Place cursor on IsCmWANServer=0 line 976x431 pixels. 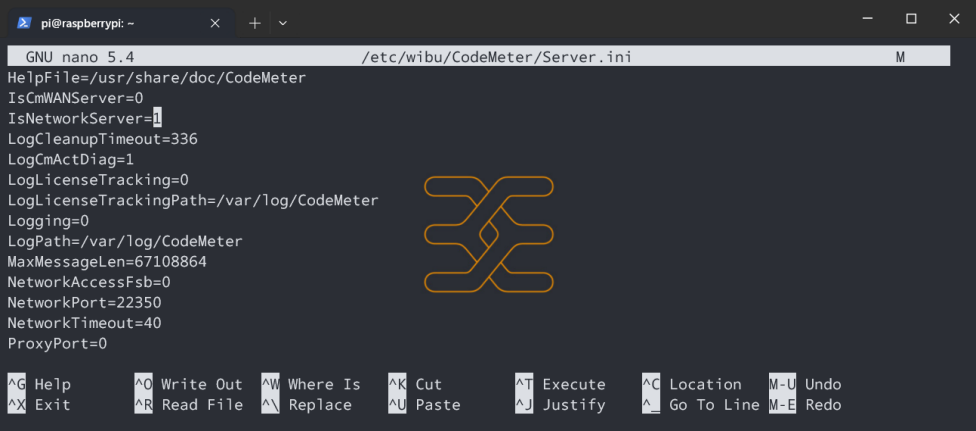75,98
